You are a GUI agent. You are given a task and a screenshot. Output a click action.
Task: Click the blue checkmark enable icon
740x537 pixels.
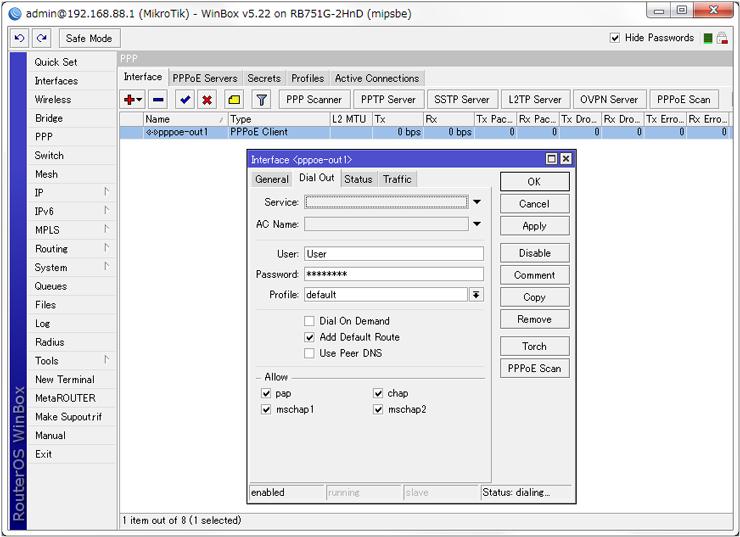pos(185,100)
